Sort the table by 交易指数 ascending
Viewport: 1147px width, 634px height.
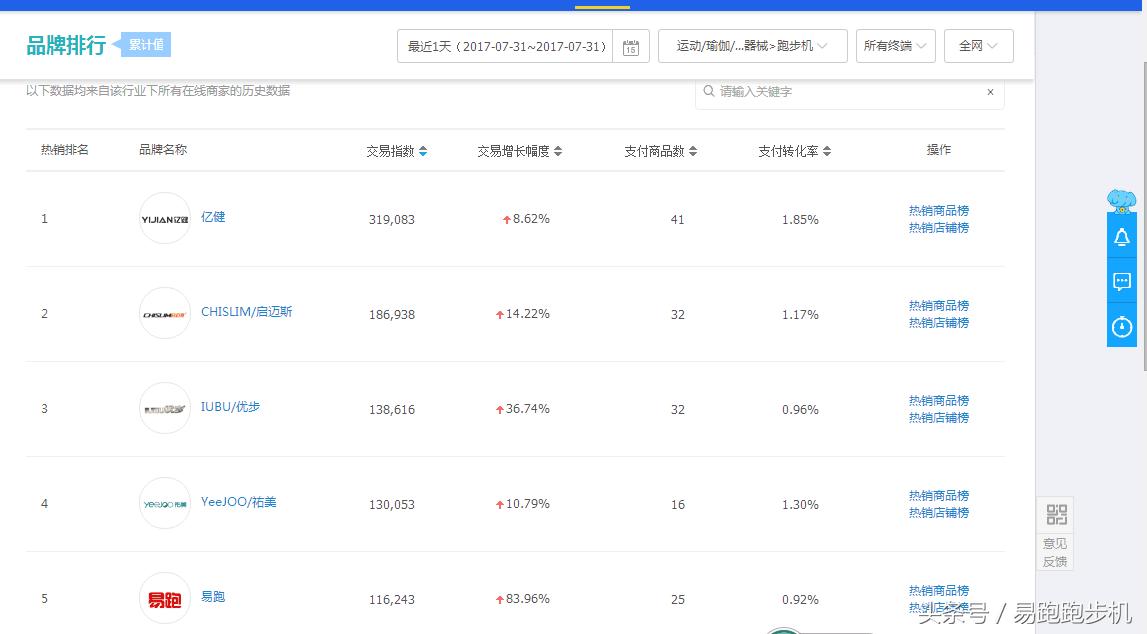tap(422, 147)
